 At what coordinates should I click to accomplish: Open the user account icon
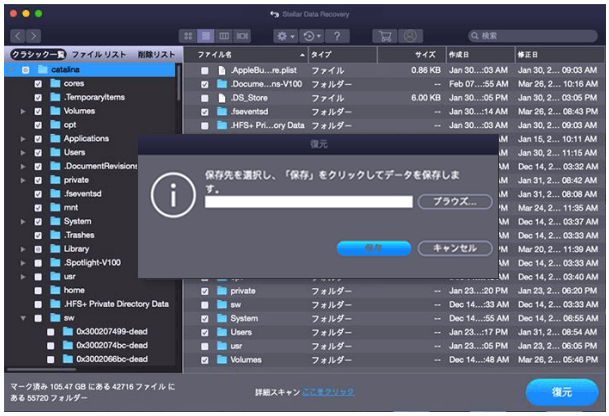click(x=410, y=36)
